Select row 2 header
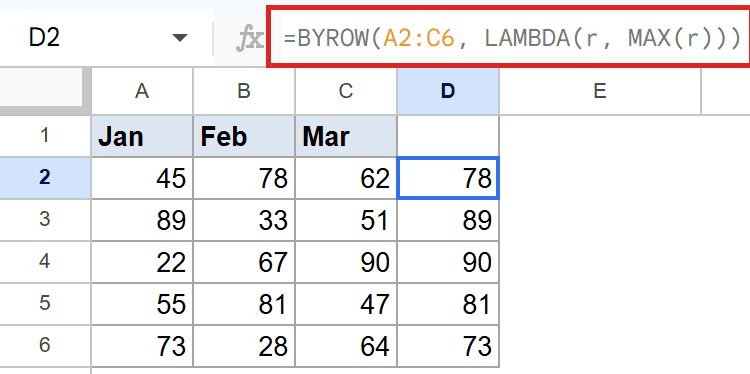 [x=45, y=178]
